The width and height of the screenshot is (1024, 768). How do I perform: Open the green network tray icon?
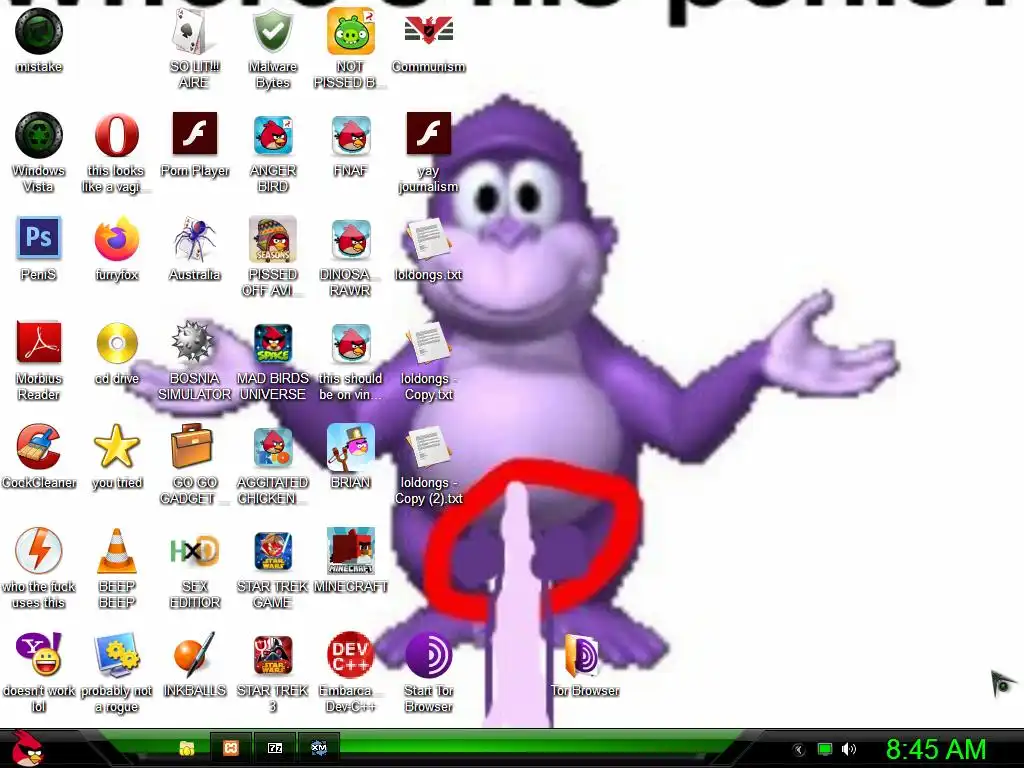[825, 750]
